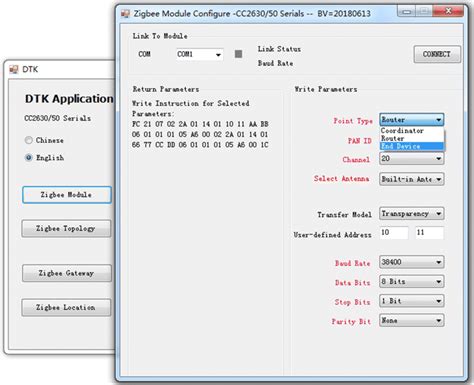Click the DTK Application heading
The height and width of the screenshot is (385, 474).
(69, 99)
